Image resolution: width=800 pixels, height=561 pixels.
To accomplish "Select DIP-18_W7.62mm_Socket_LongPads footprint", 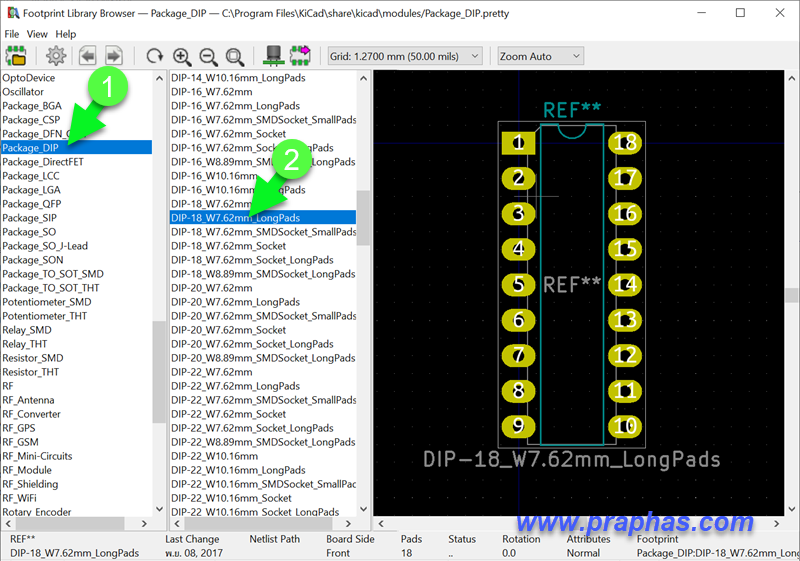I will pyautogui.click(x=253, y=260).
